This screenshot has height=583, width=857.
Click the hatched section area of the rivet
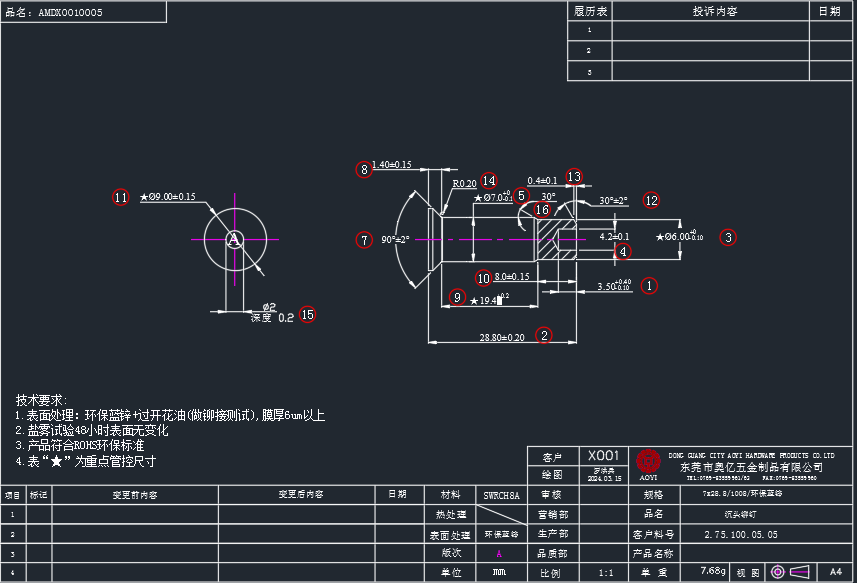[553, 240]
